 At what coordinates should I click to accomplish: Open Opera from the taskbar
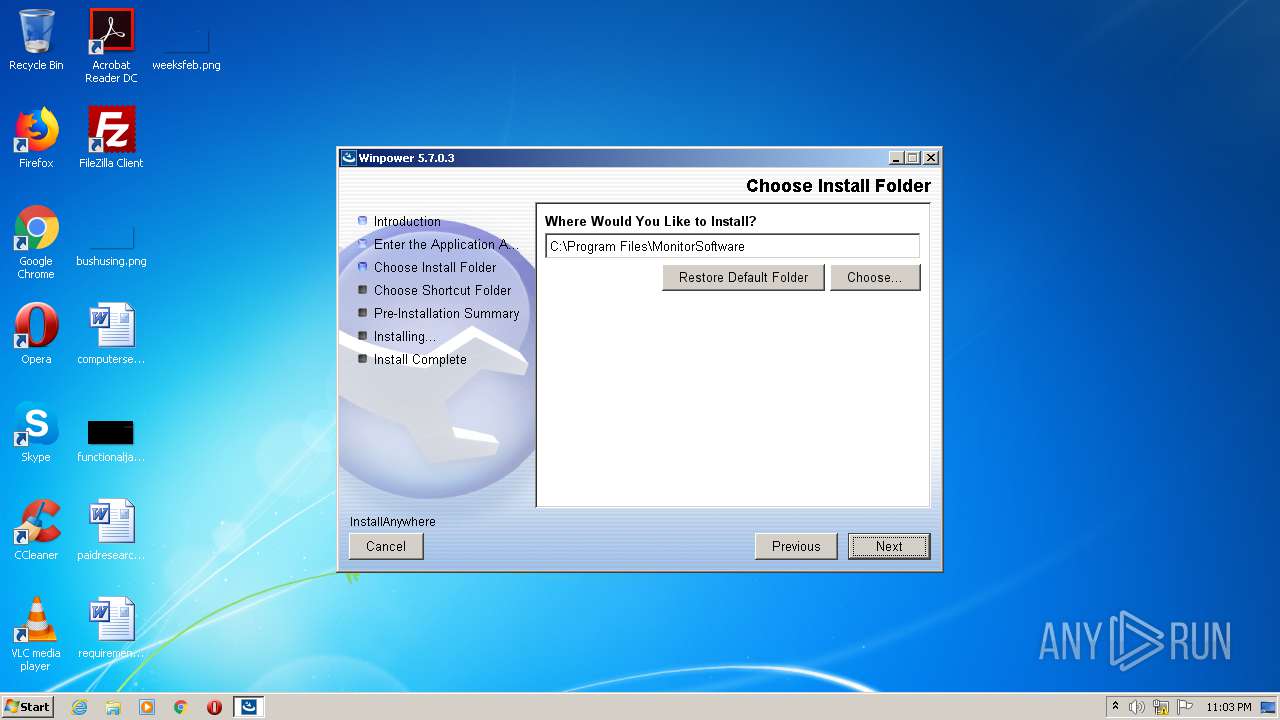214,707
